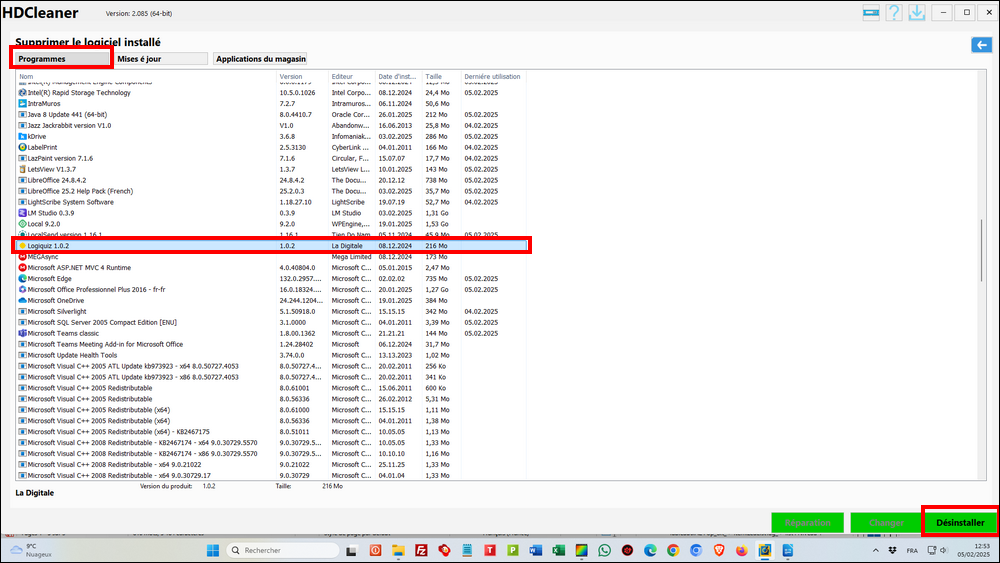Viewport: 1000px width, 563px height.
Task: Click the IntraMuros program icon
Action: (22, 103)
